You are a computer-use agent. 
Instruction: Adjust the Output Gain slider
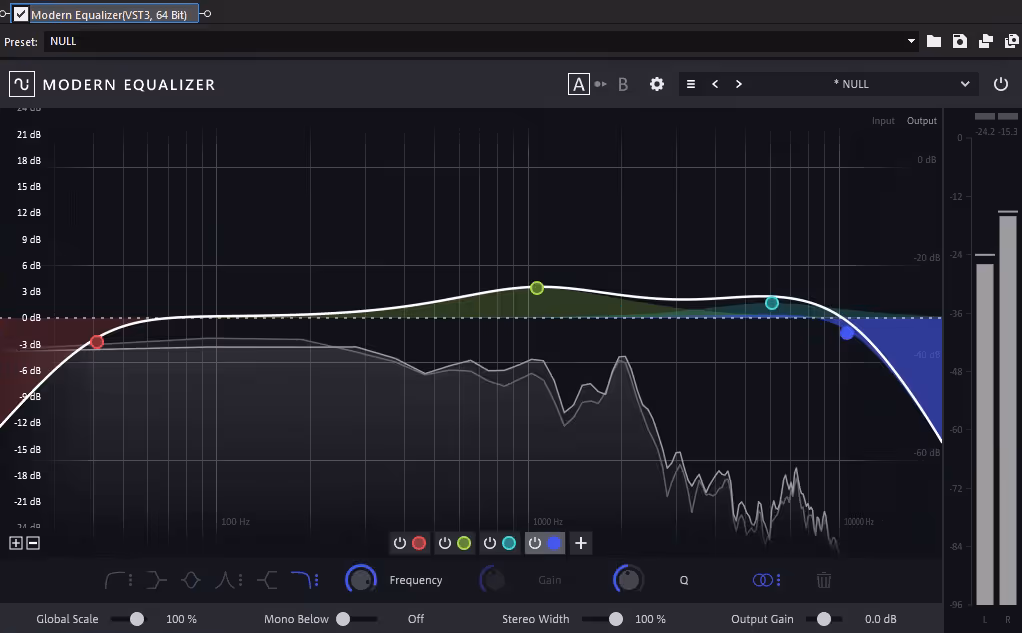coord(824,619)
